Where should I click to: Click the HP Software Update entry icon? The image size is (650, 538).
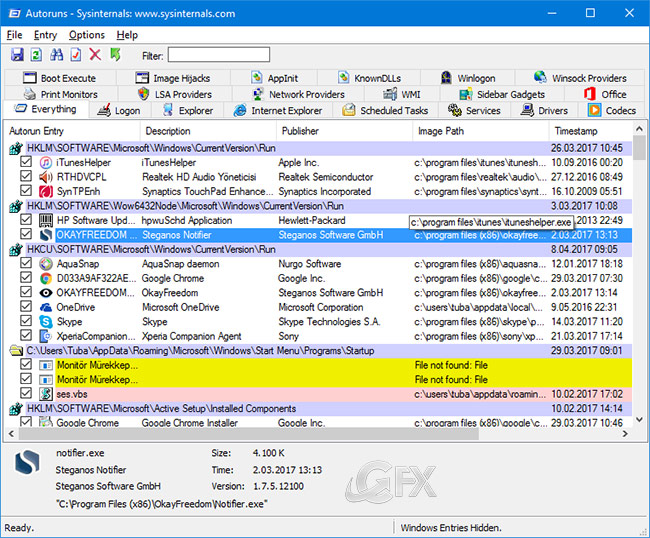[x=46, y=221]
